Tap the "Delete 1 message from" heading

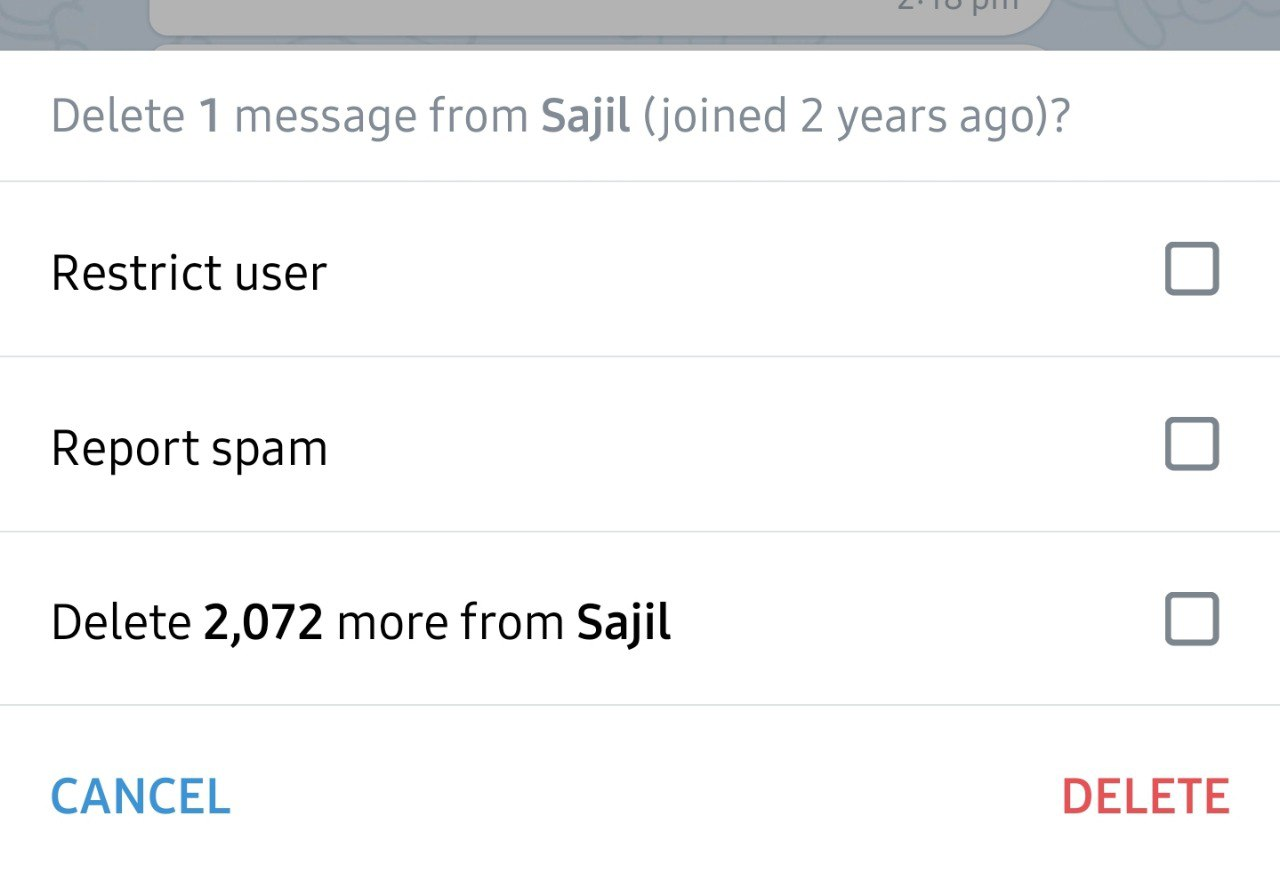(290, 117)
